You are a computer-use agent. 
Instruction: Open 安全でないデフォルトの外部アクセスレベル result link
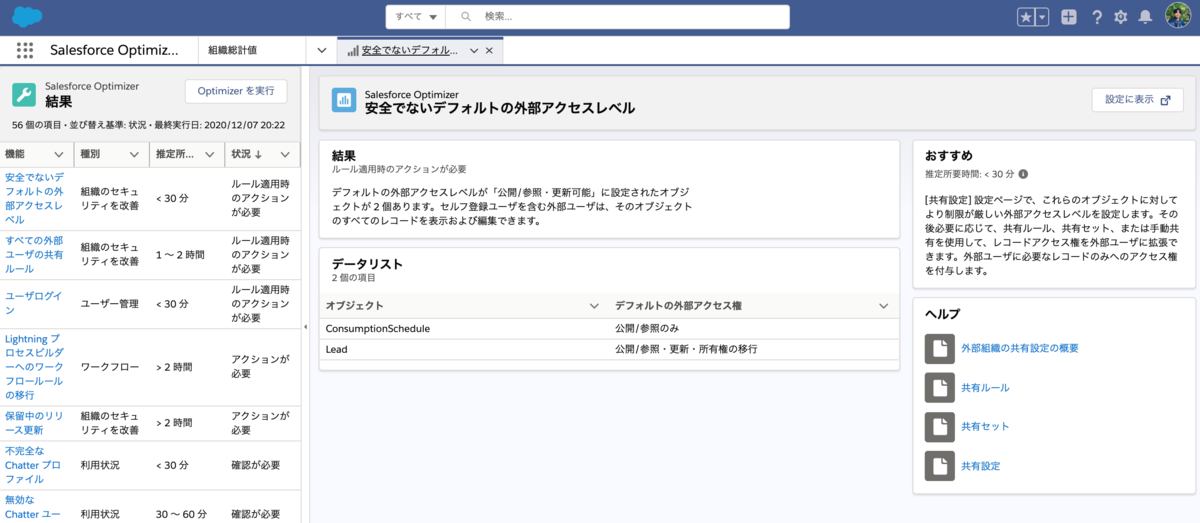pyautogui.click(x=35, y=198)
